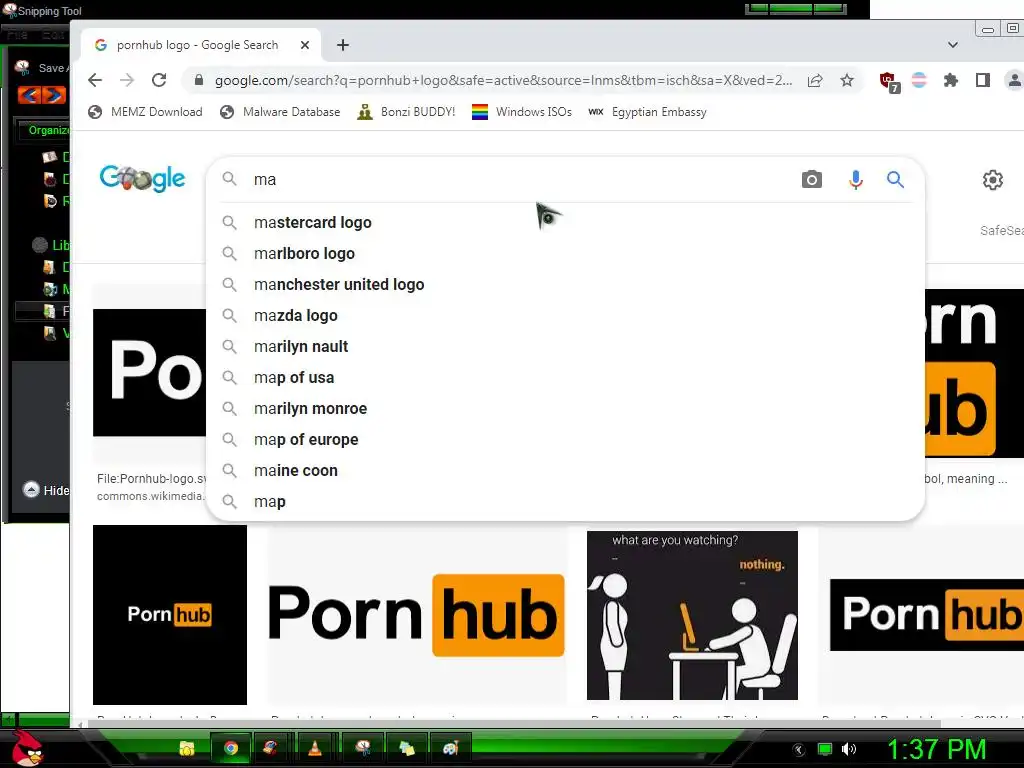Screen dimensions: 1024x768
Task: Launch VLC media player from taskbar
Action: pos(314,748)
